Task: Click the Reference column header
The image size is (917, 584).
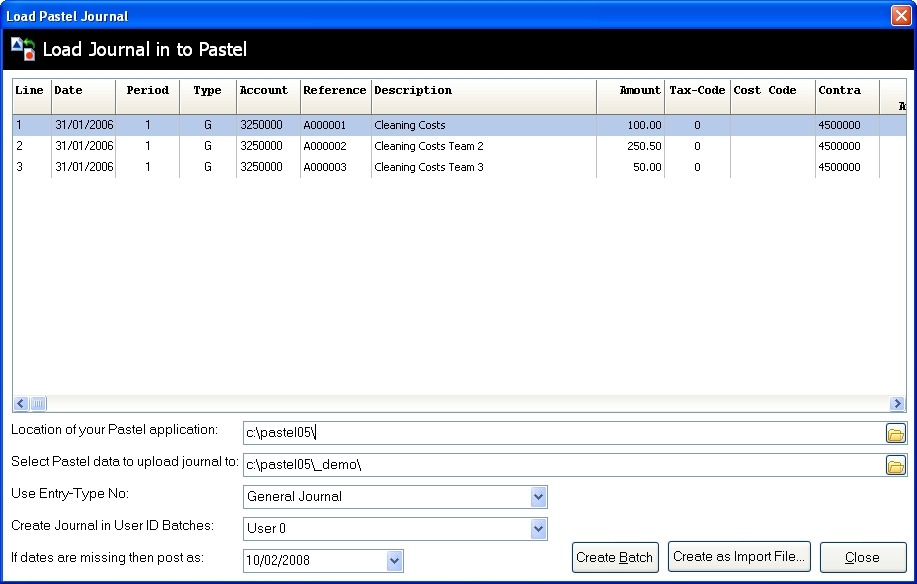Action: [x=336, y=96]
